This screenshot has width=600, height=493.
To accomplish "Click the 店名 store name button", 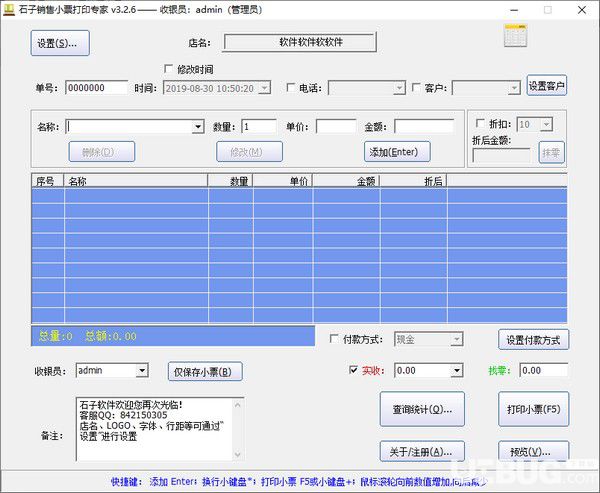I will pyautogui.click(x=300, y=42).
